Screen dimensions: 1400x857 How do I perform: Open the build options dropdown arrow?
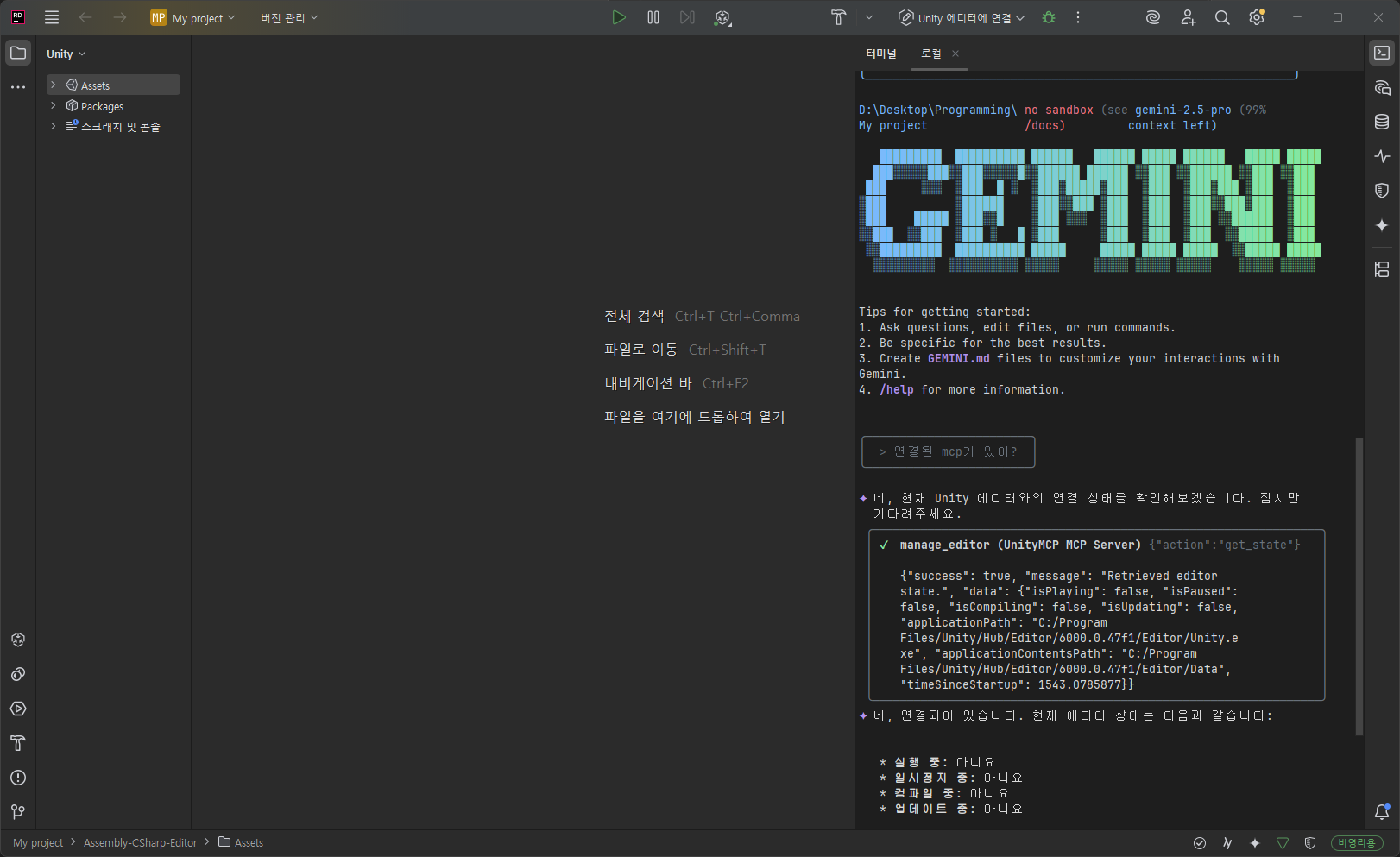click(x=869, y=17)
